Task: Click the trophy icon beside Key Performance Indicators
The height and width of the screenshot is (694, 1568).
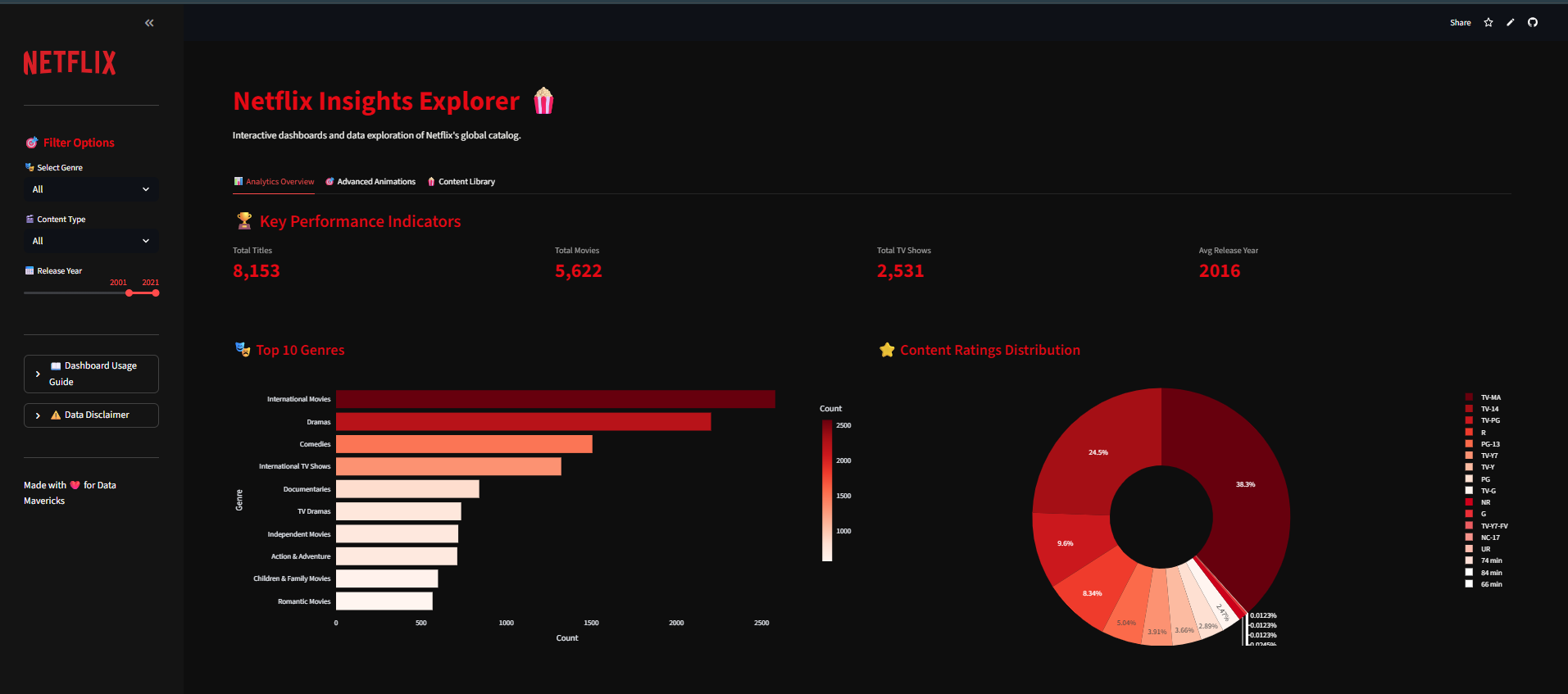Action: click(x=244, y=220)
